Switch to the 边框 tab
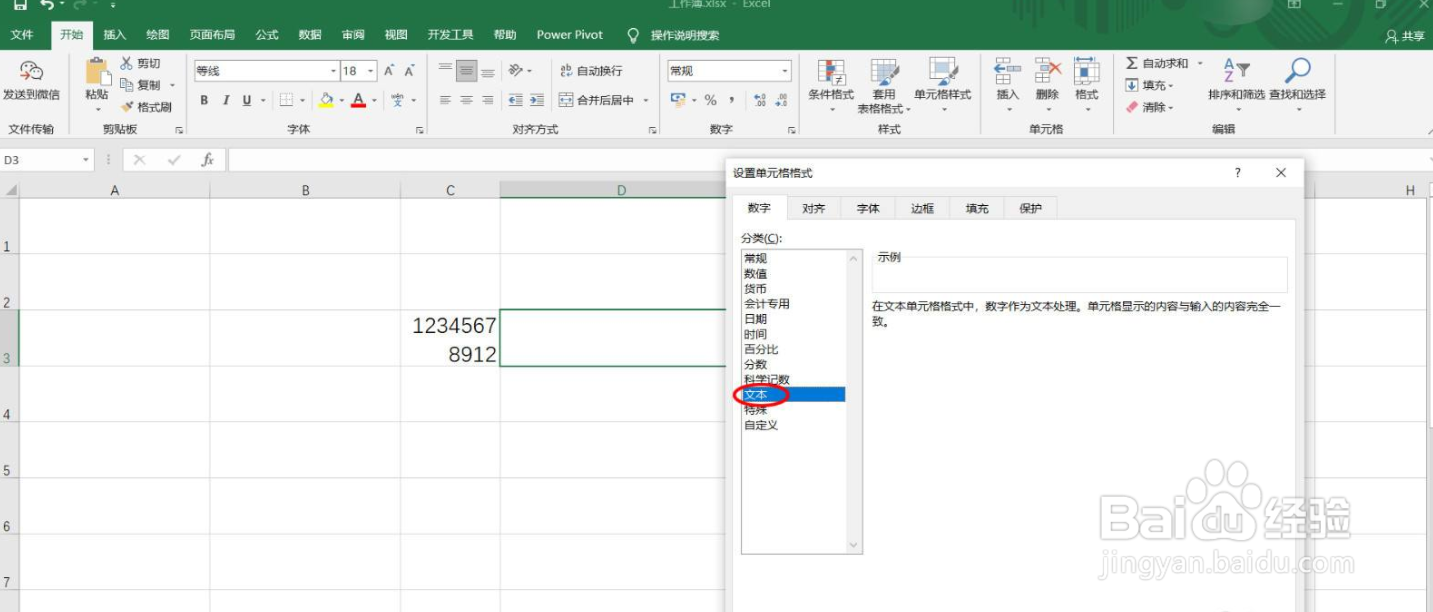The height and width of the screenshot is (612, 1433). [x=921, y=208]
